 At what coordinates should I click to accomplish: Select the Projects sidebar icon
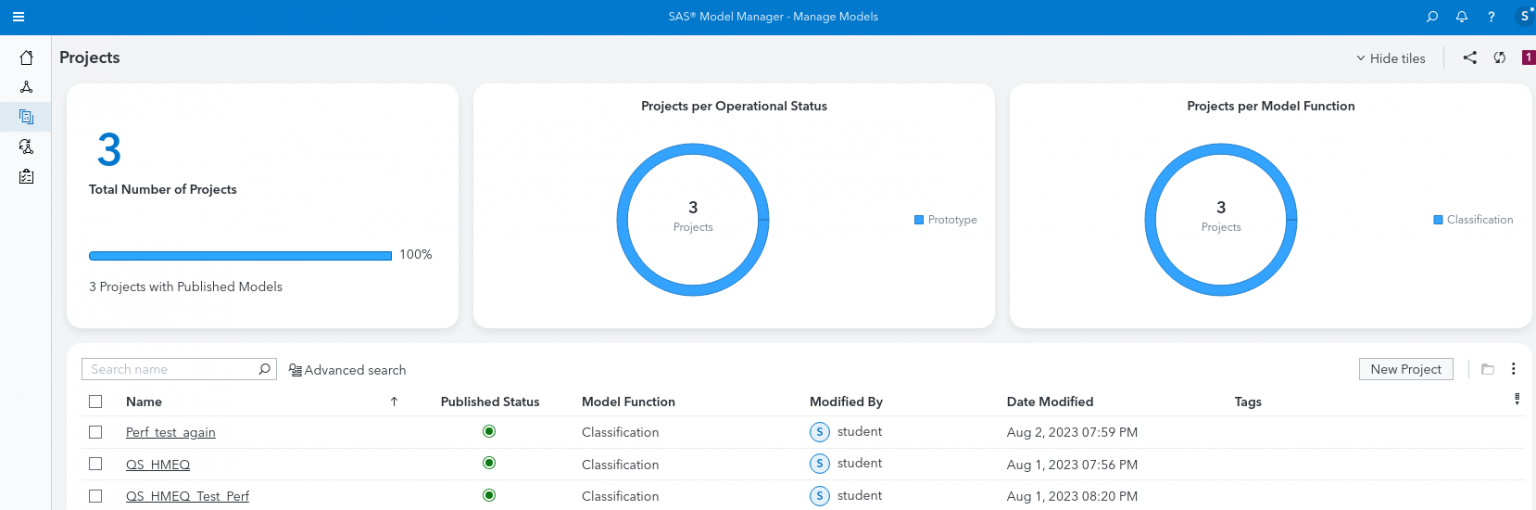pyautogui.click(x=26, y=117)
